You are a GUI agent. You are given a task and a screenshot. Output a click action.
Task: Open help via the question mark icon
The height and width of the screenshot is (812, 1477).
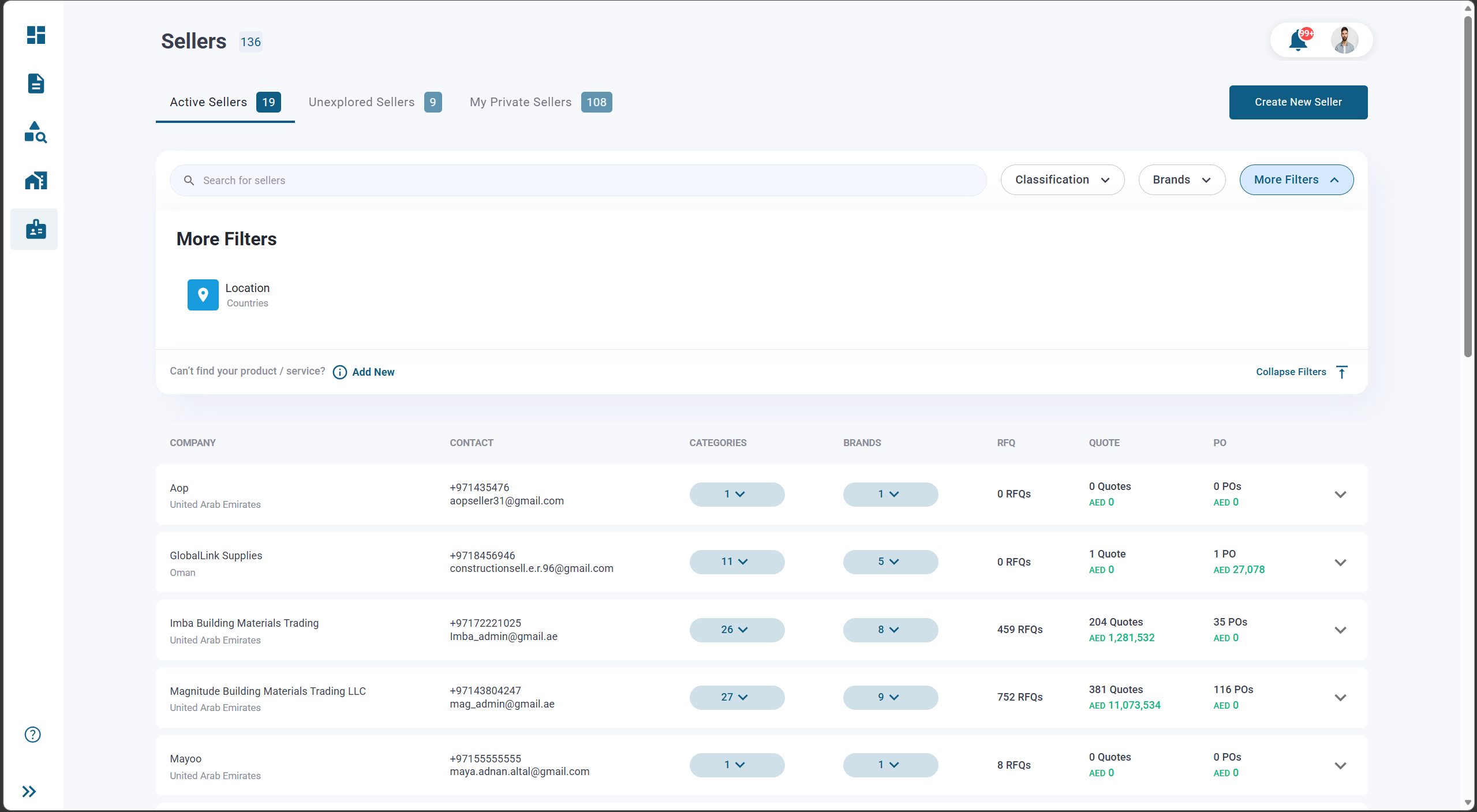[x=32, y=735]
